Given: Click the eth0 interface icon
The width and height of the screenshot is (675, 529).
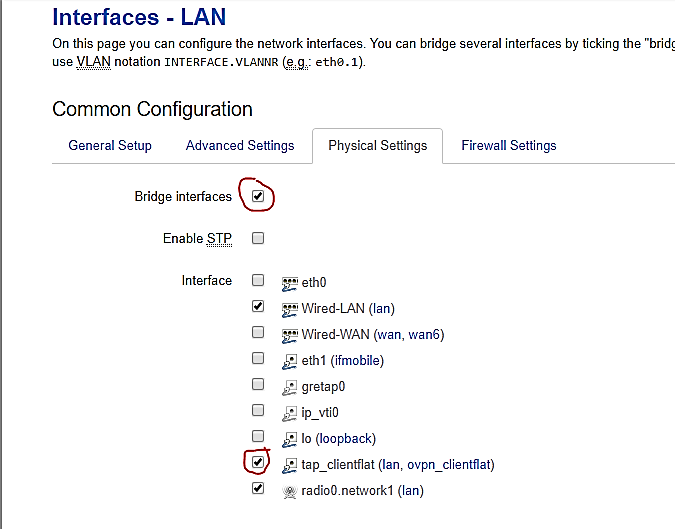Looking at the screenshot, I should click(x=290, y=282).
